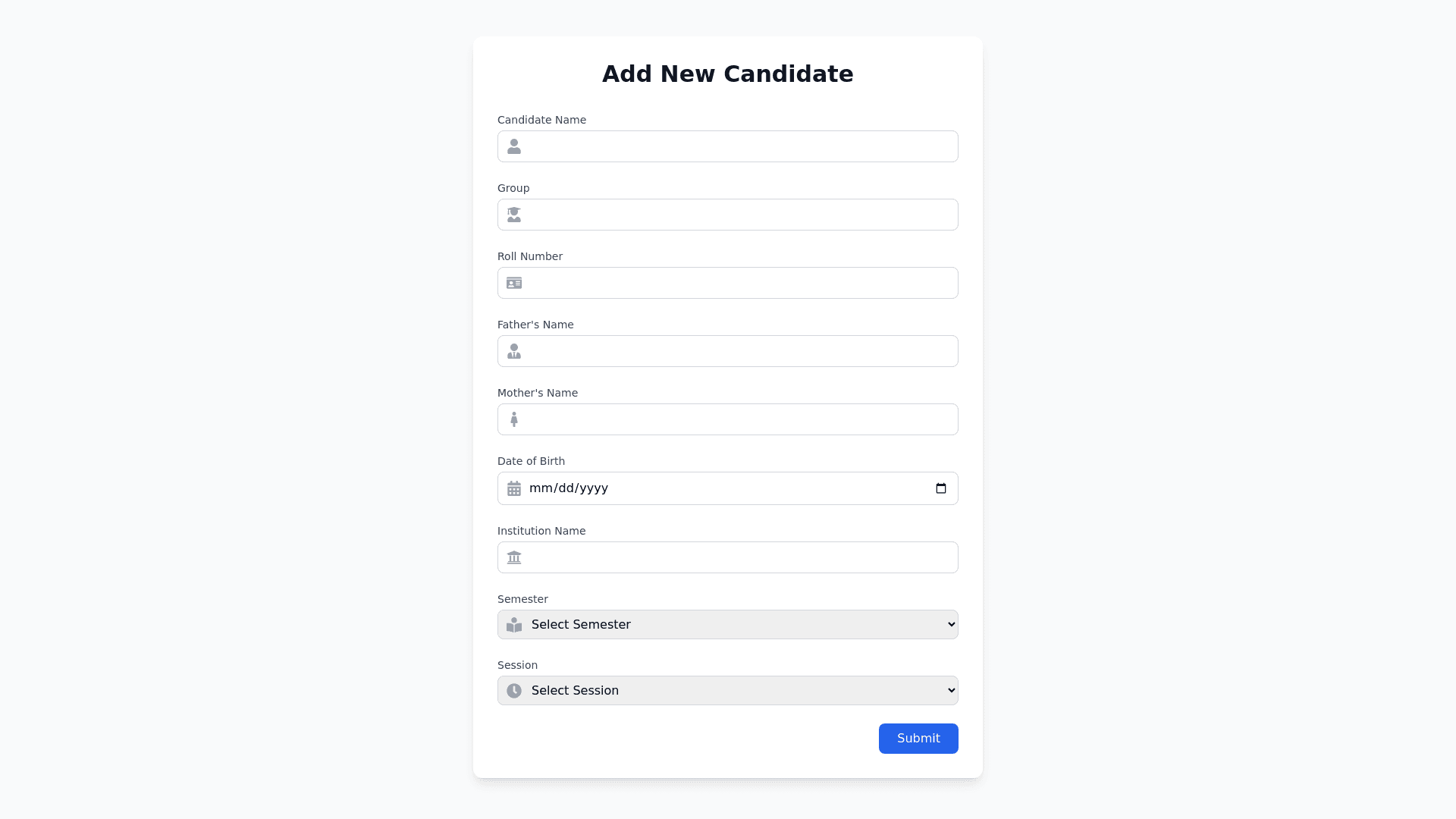Click the graduate icon in Group field
The height and width of the screenshot is (819, 1456).
click(514, 215)
